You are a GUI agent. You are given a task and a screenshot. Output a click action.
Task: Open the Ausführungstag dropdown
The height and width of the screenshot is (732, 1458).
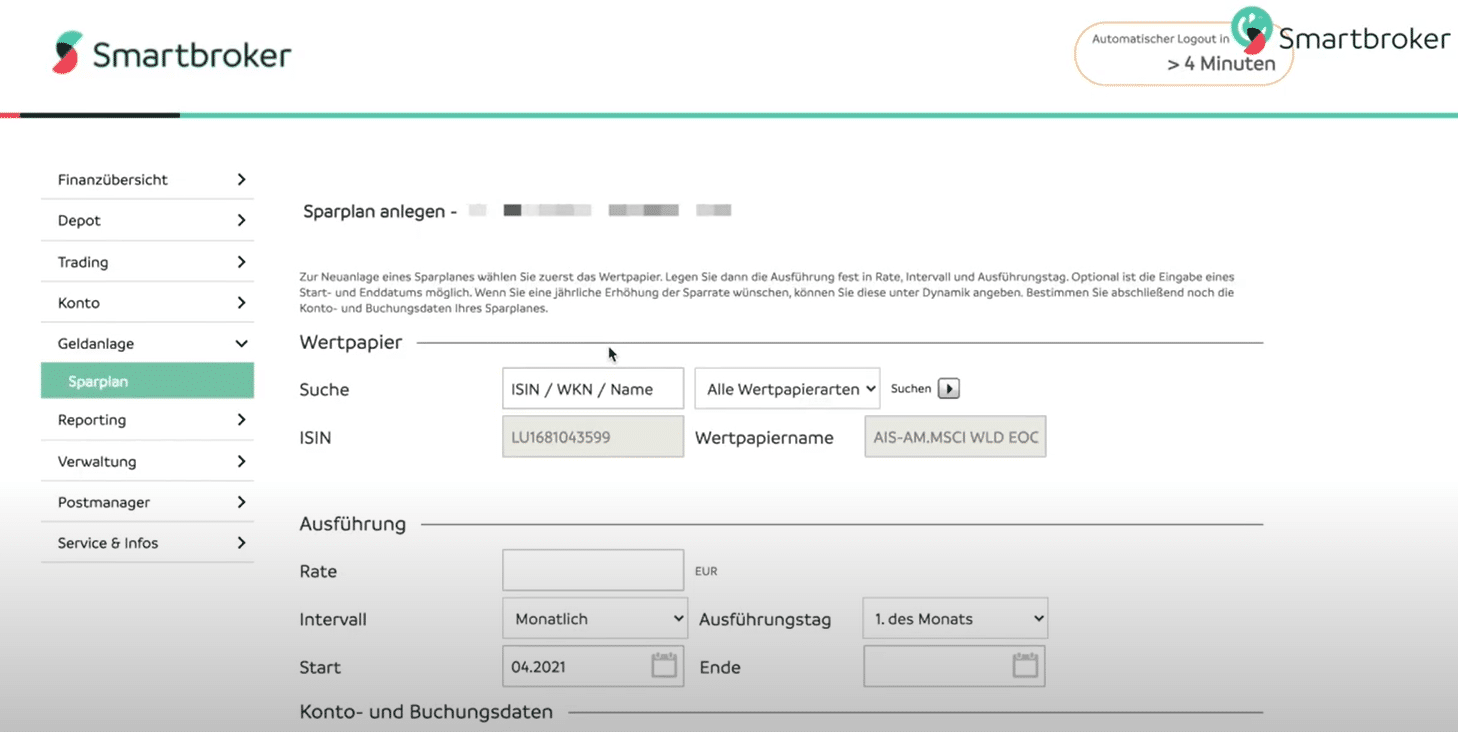[954, 619]
